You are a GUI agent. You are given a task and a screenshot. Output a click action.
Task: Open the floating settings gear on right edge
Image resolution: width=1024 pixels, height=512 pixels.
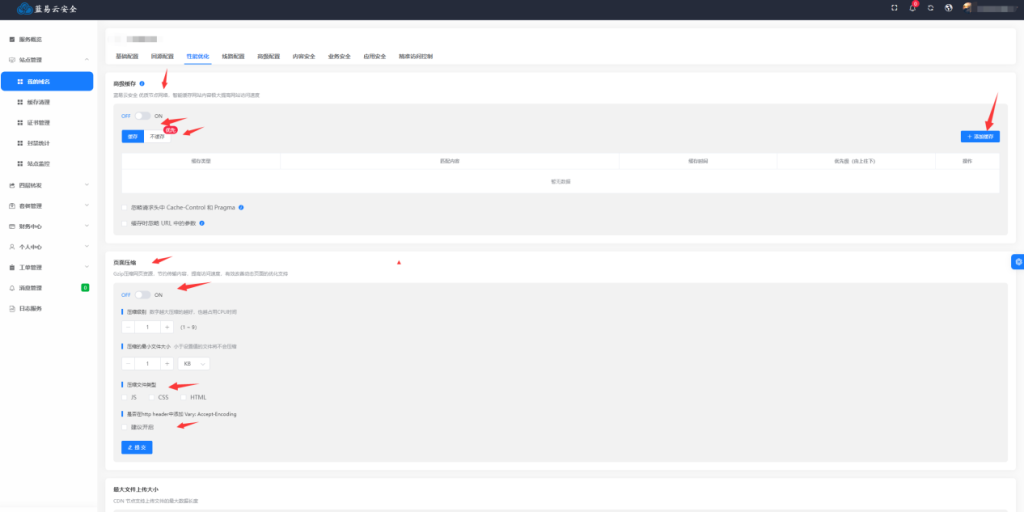coord(1017,262)
